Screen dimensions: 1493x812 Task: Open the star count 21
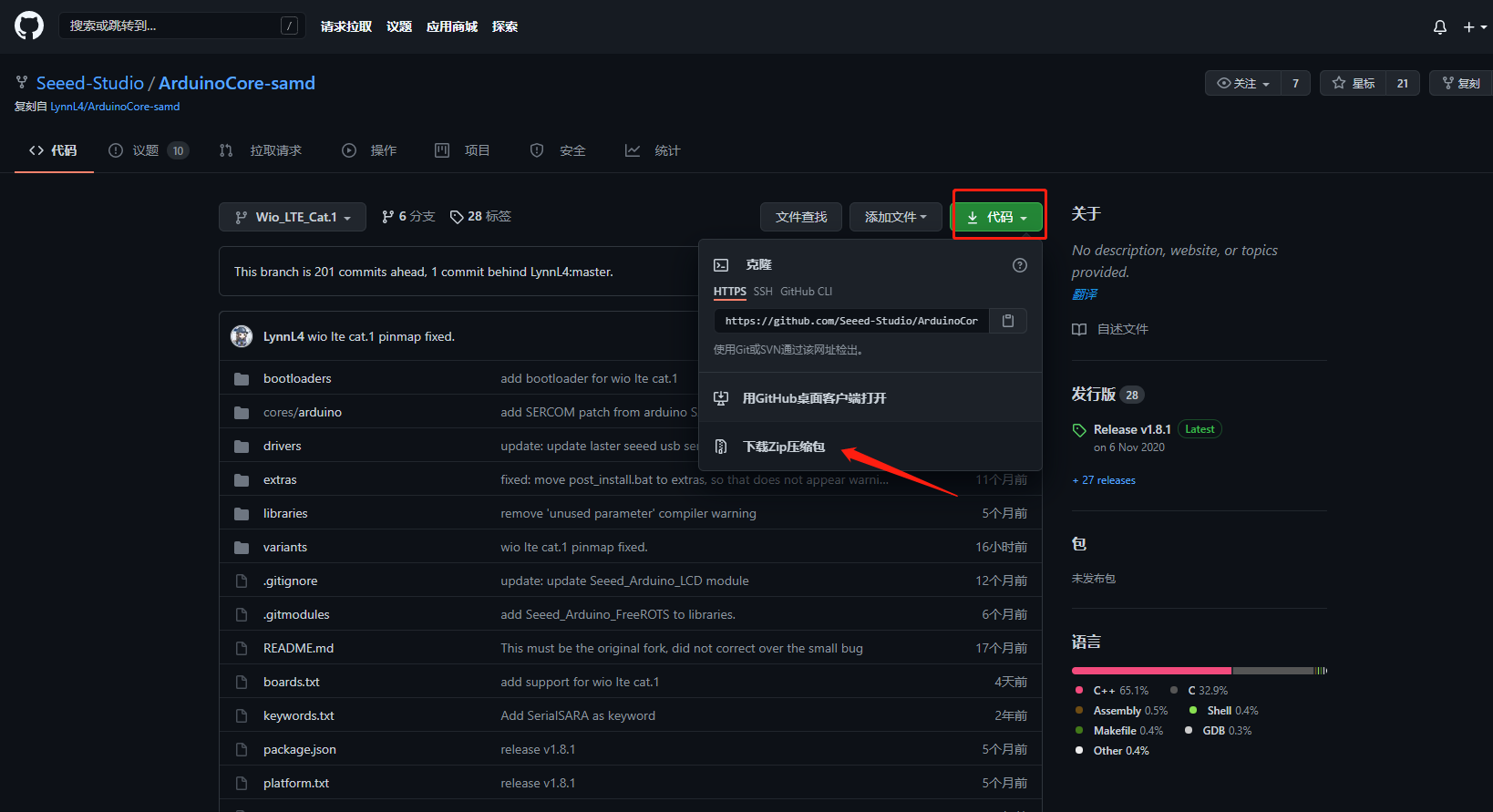[x=1403, y=84]
